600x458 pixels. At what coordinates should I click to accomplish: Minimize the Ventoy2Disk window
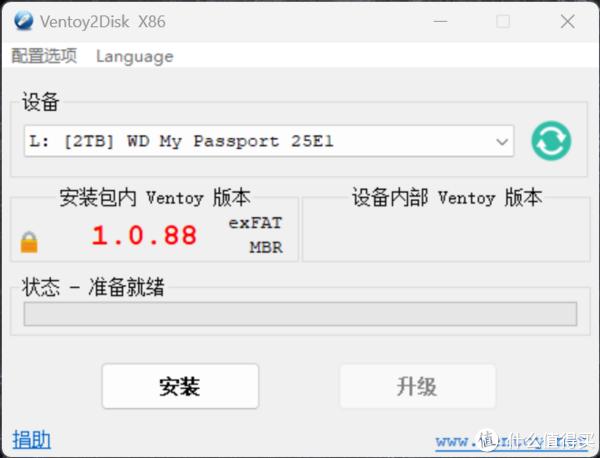(440, 21)
